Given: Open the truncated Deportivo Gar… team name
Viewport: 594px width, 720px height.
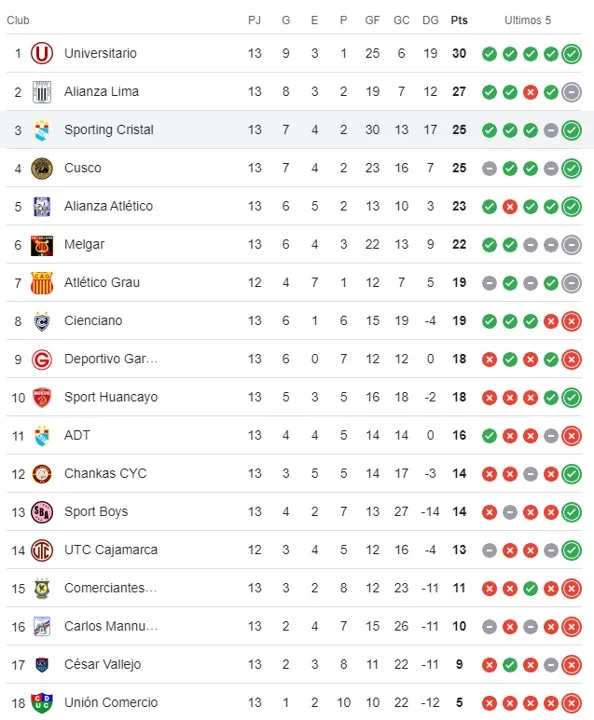Looking at the screenshot, I should pyautogui.click(x=111, y=359).
